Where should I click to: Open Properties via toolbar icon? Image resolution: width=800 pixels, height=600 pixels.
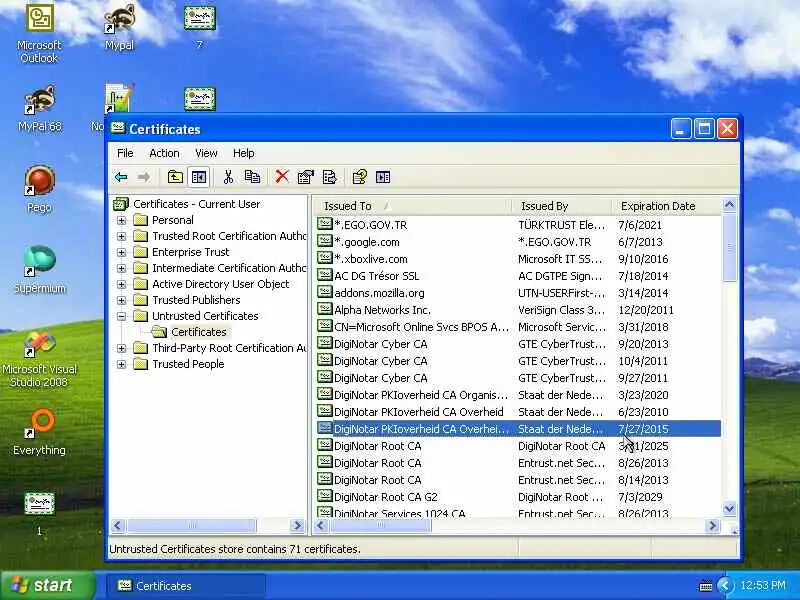[306, 177]
